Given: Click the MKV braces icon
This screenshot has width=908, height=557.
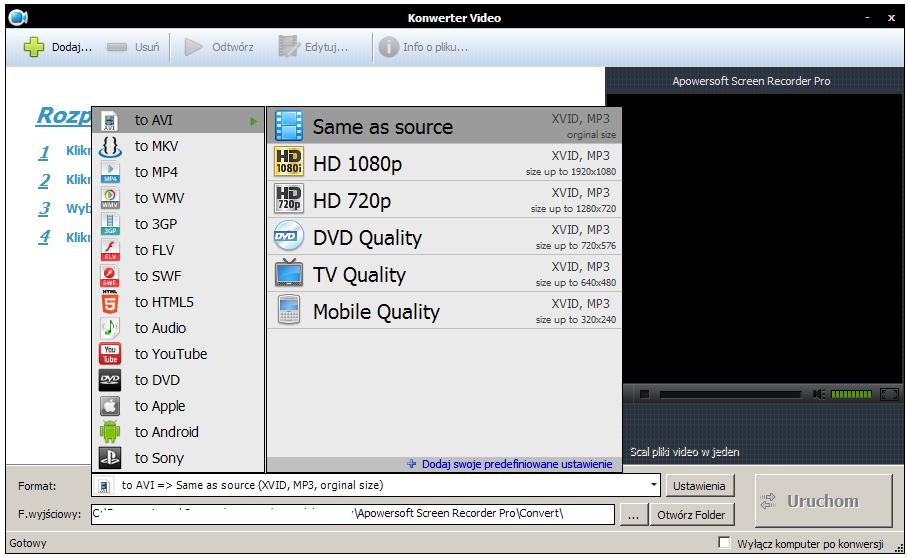Looking at the screenshot, I should (x=109, y=146).
